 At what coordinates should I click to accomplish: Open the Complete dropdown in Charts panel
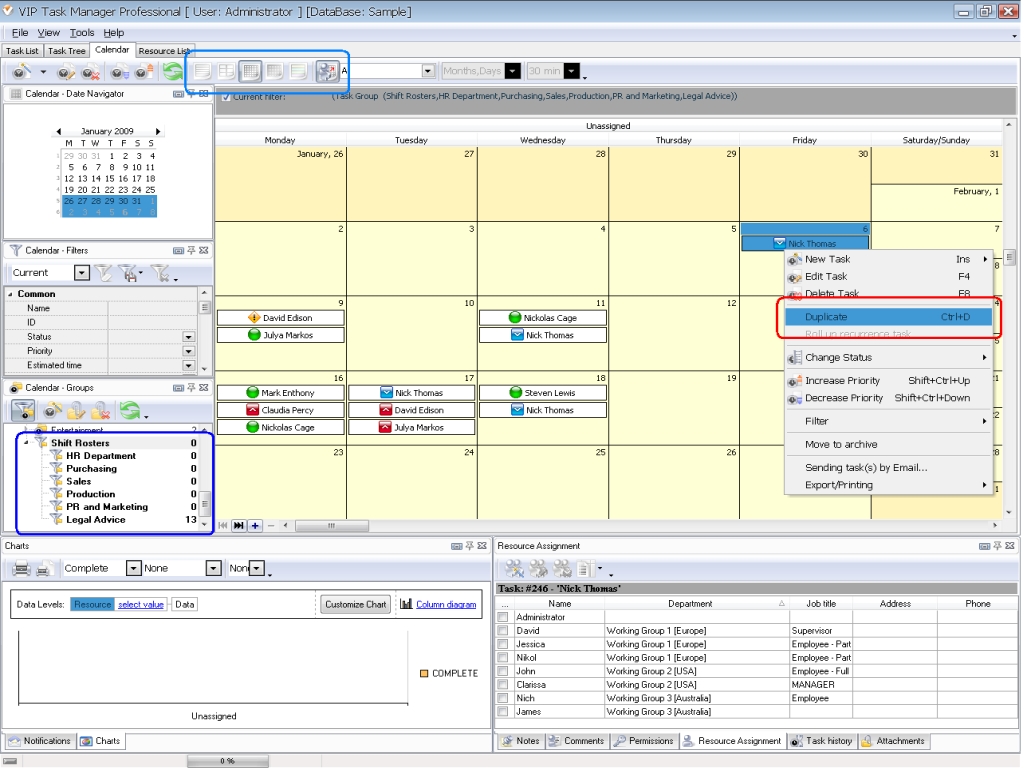pos(133,568)
